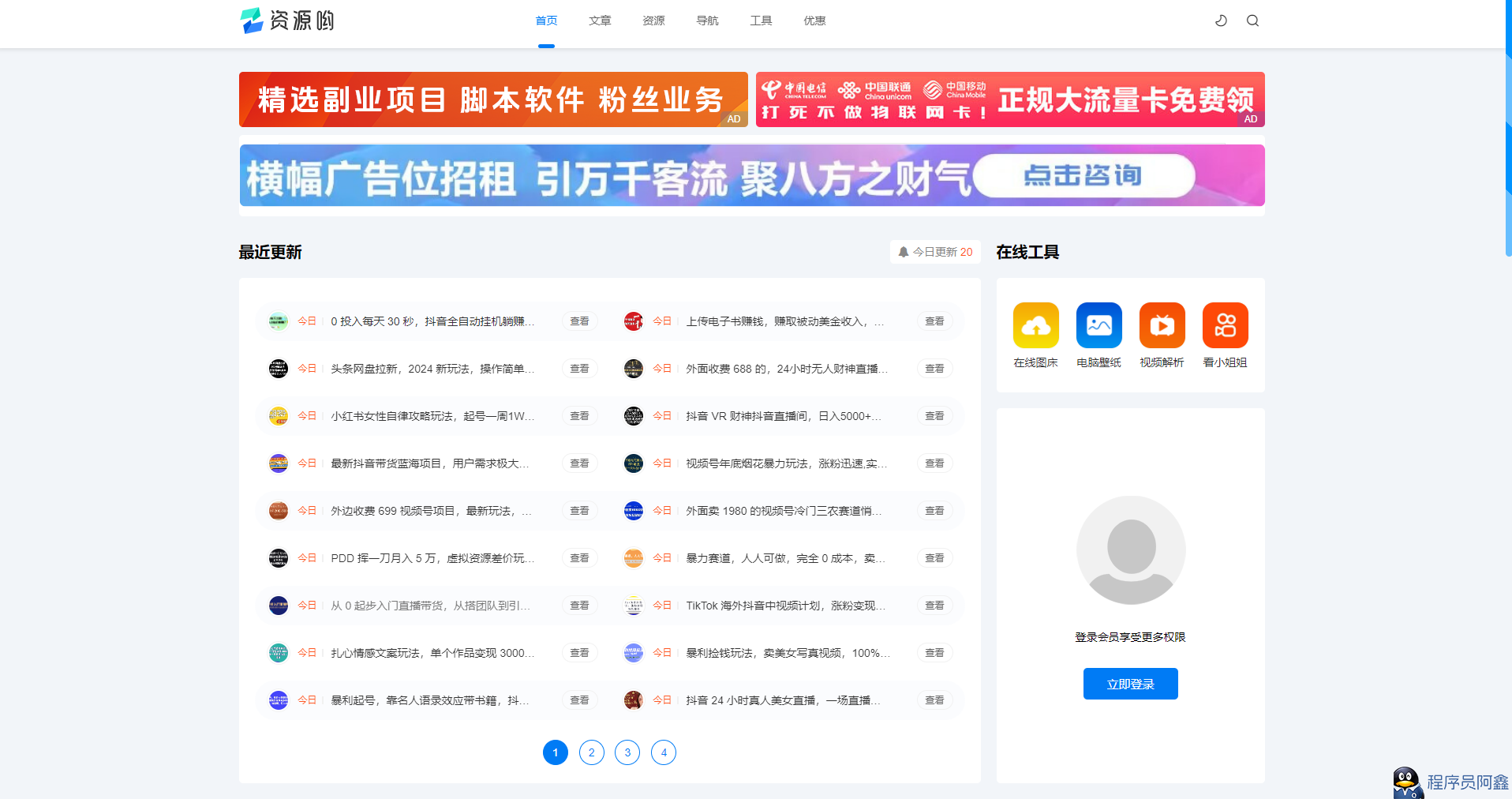Open post 视频号年底烟花暴力玩法
The image size is (1512, 799).
pyautogui.click(x=786, y=463)
